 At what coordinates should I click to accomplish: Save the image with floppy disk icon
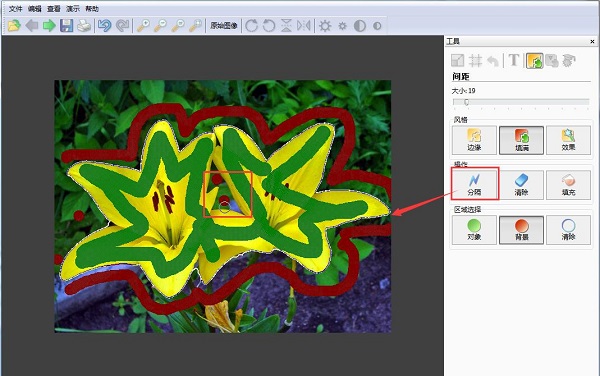[x=67, y=26]
